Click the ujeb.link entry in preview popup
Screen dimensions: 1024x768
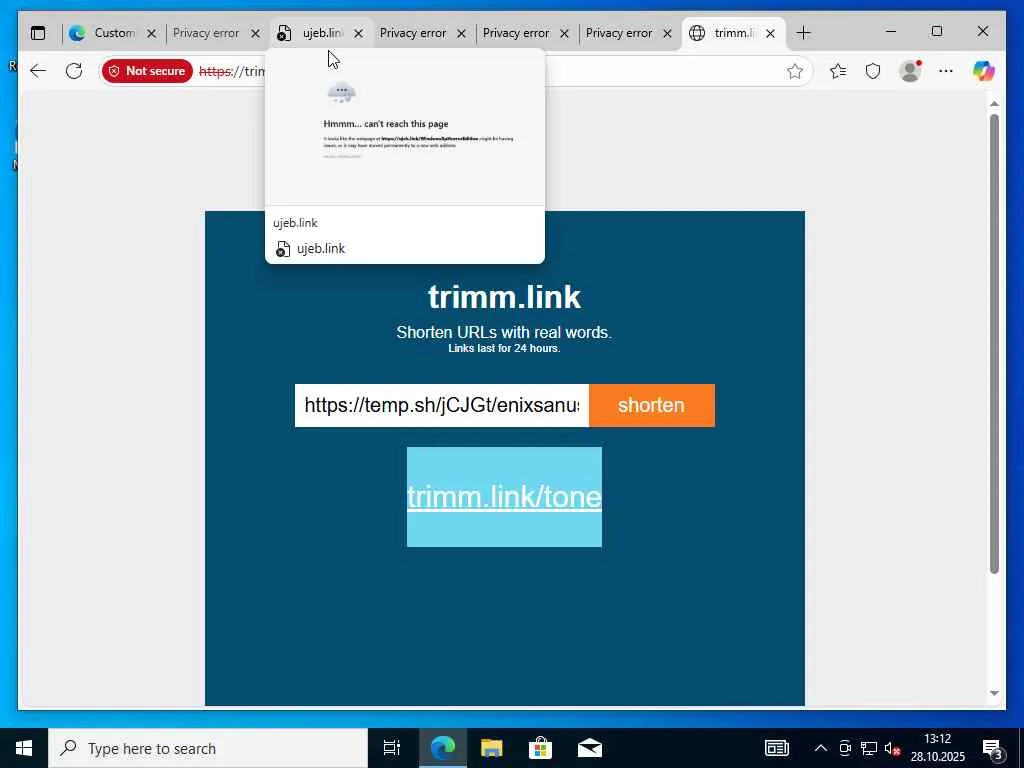(320, 249)
